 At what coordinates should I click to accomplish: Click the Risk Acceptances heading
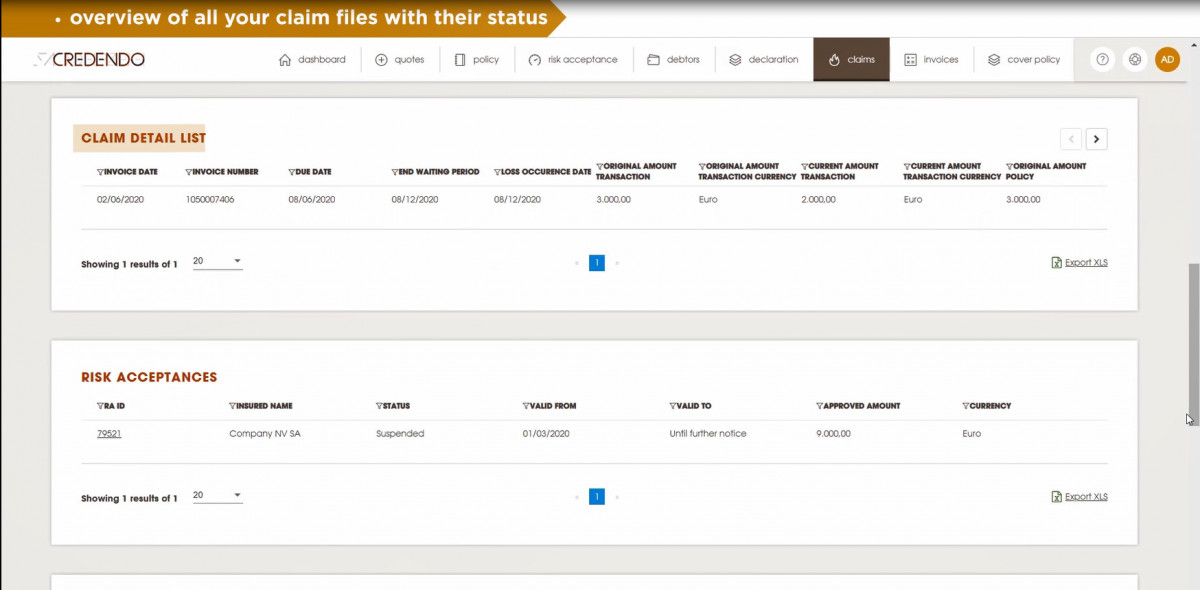point(149,377)
